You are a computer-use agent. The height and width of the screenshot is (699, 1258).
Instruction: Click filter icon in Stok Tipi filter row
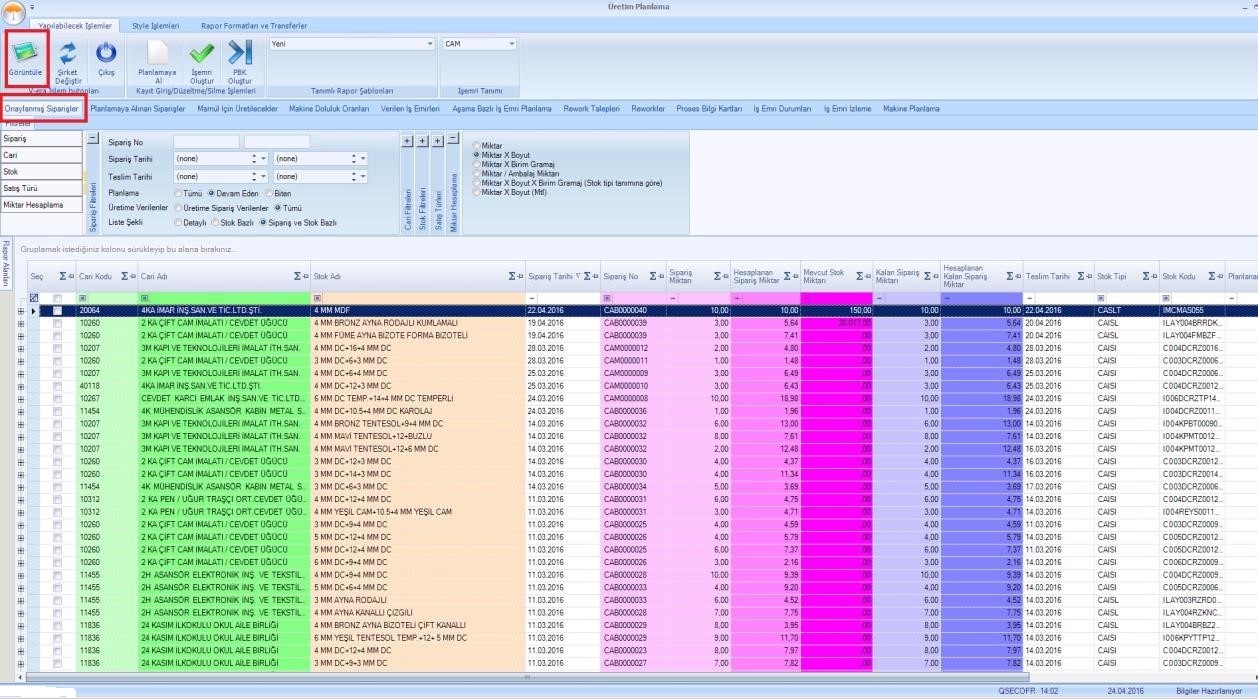coord(1101,298)
